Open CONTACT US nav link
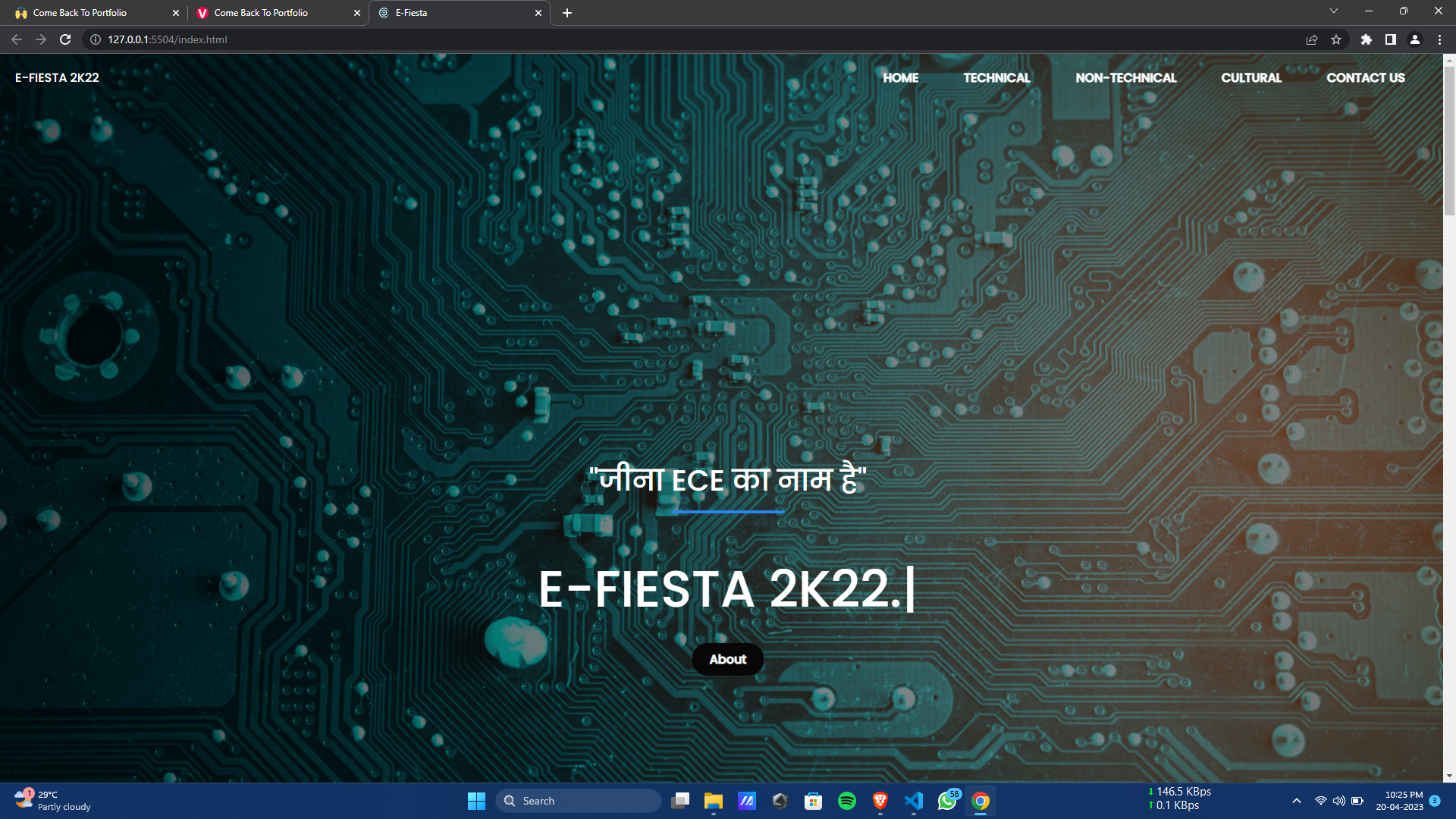Image resolution: width=1456 pixels, height=819 pixels. [x=1365, y=77]
